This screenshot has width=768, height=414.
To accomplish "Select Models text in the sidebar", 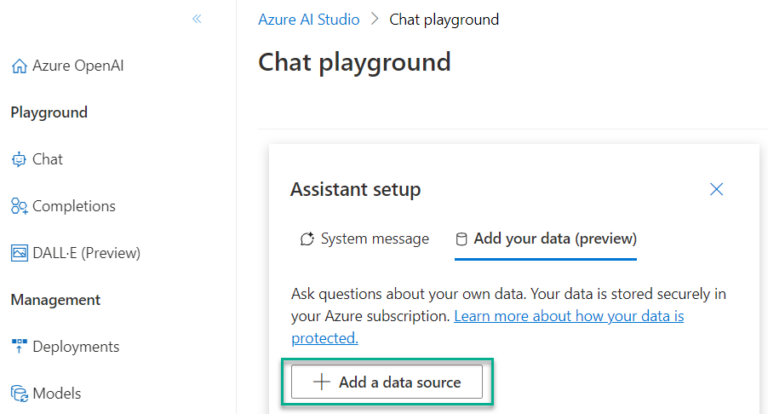I will [x=56, y=394].
